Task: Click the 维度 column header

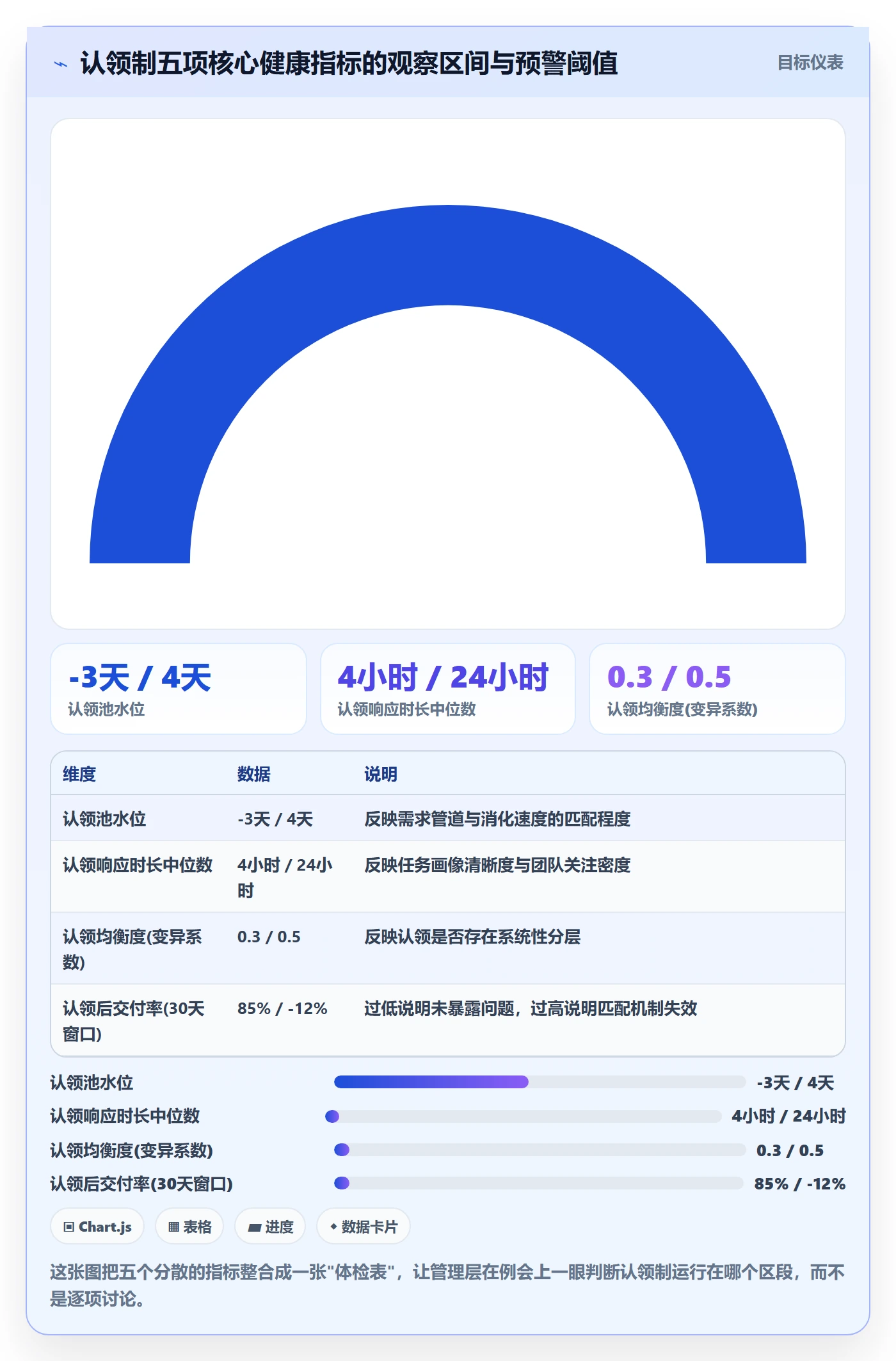Action: [79, 774]
